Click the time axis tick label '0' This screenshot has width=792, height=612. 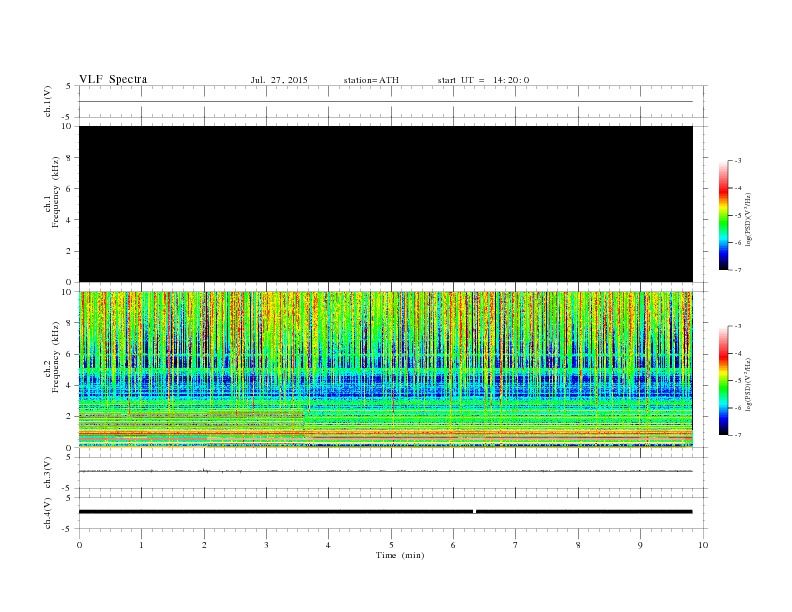pos(79,545)
